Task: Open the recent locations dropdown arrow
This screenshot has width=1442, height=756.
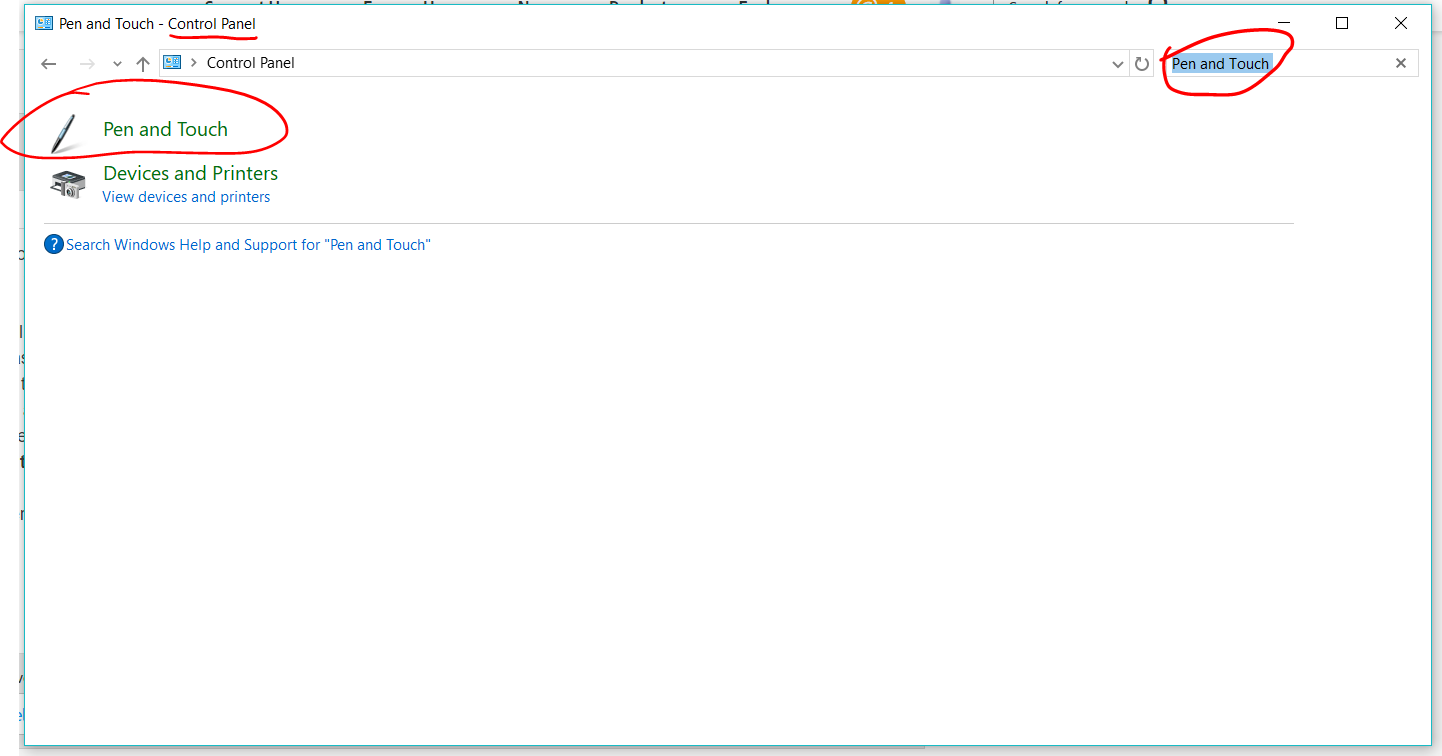Action: point(117,64)
